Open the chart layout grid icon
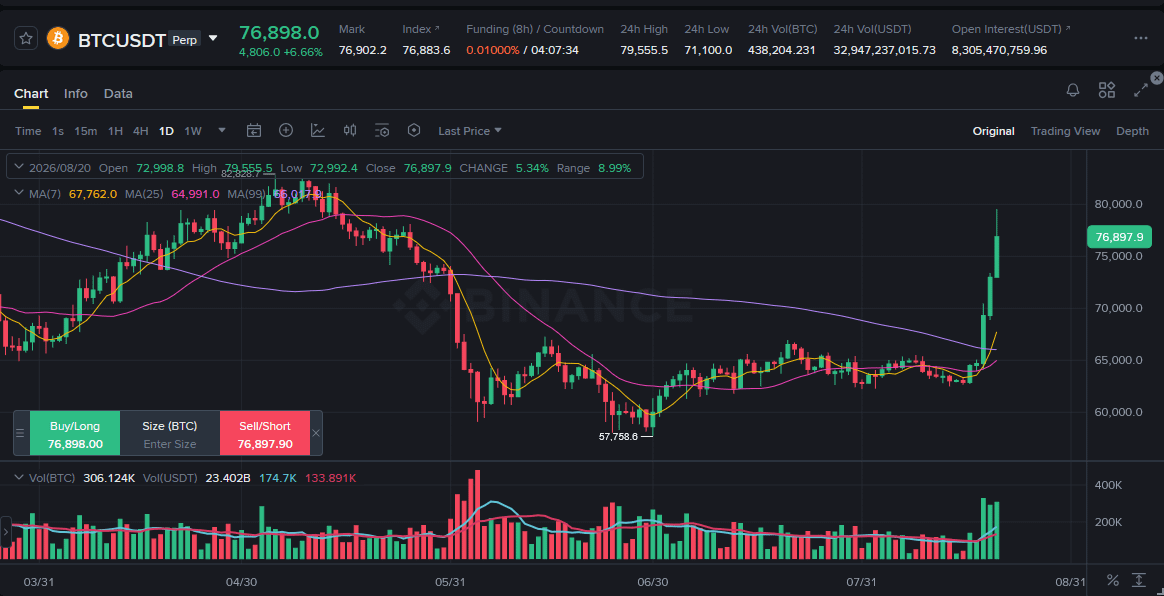The height and width of the screenshot is (596, 1164). [1107, 91]
